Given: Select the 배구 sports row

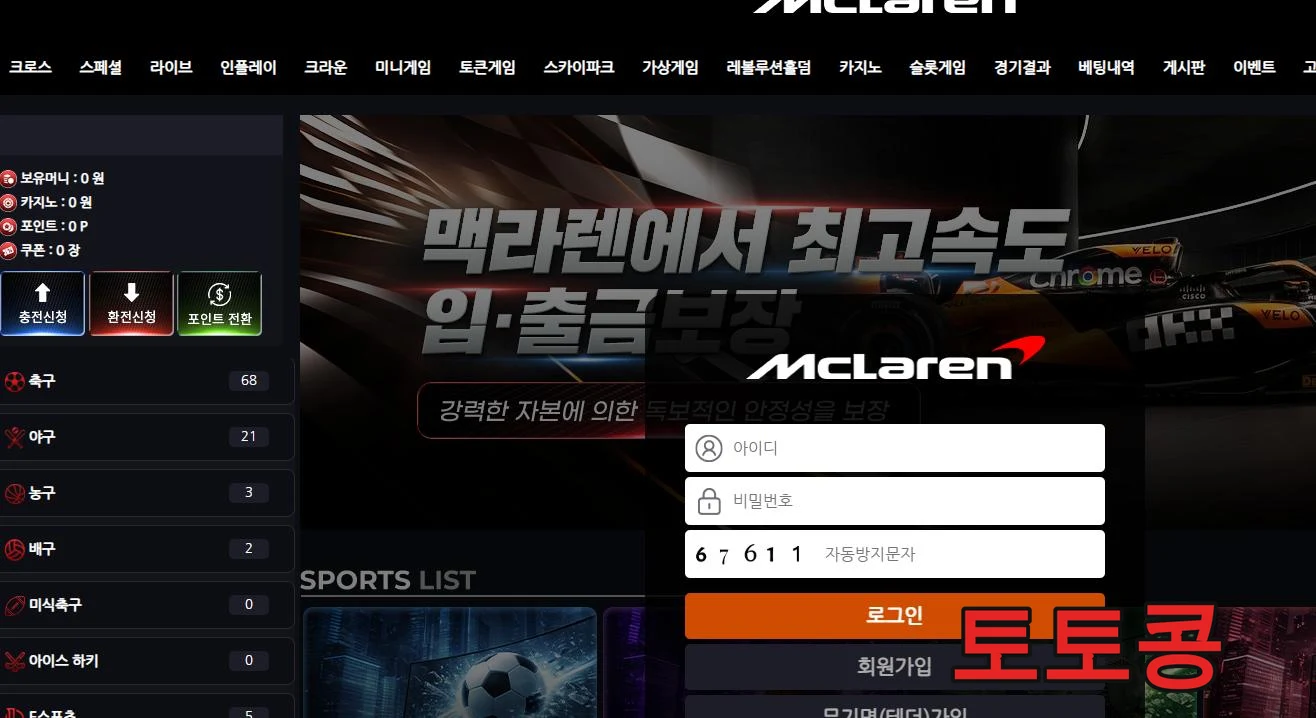Looking at the screenshot, I should tap(146, 549).
